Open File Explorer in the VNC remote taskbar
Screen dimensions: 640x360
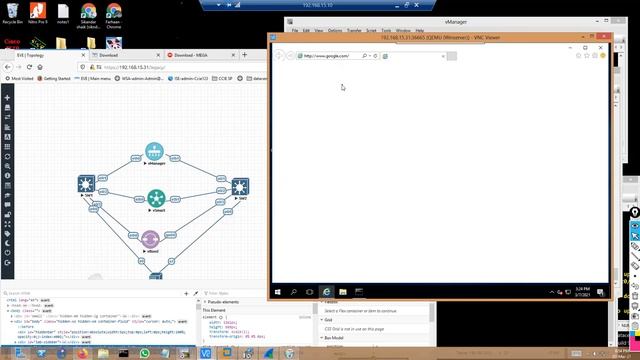343,292
